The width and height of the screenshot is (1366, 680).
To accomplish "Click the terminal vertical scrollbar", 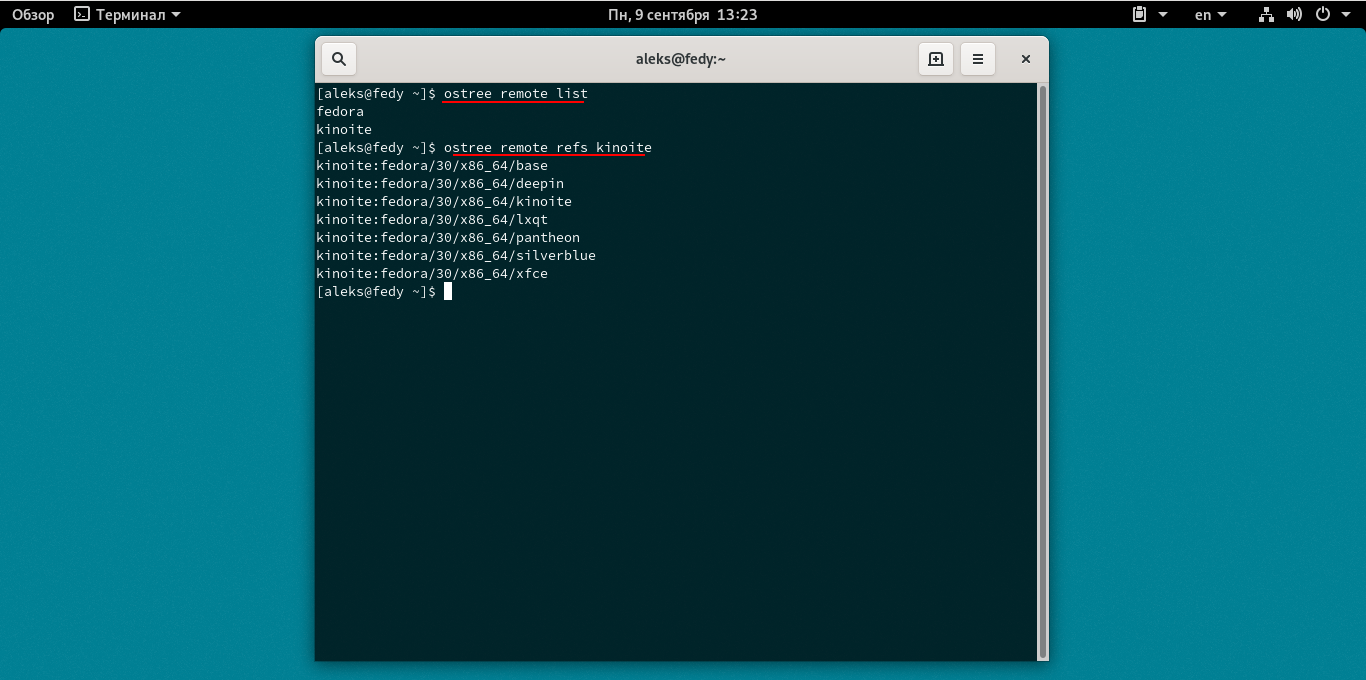I will click(x=1043, y=370).
